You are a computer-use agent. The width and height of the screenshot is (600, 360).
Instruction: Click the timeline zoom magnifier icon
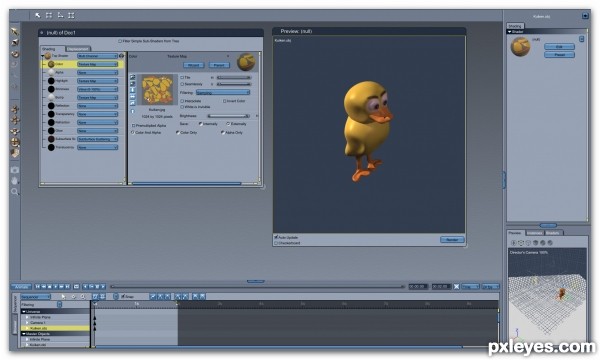[x=83, y=296]
